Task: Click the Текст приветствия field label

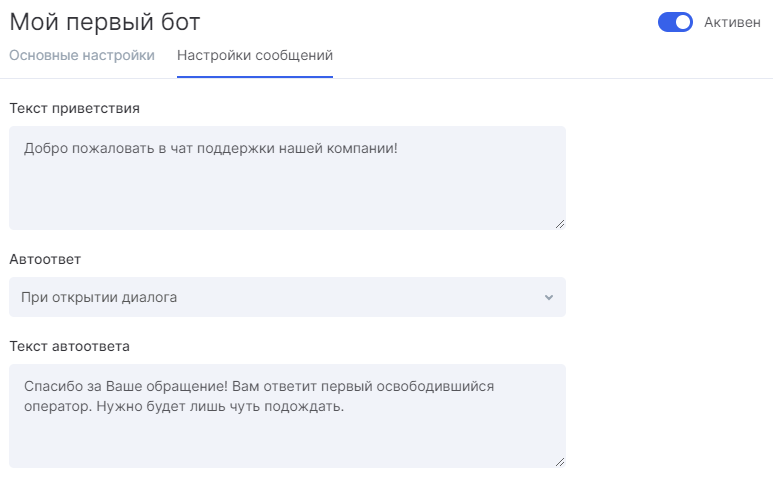Action: [74, 108]
